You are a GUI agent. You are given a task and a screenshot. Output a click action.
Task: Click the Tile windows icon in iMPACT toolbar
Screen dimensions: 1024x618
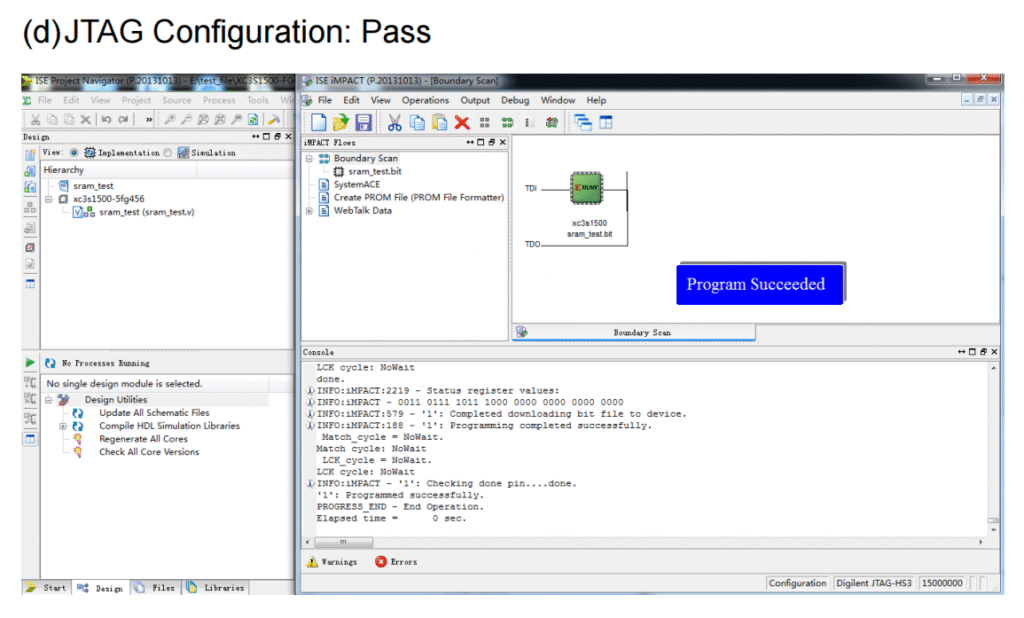coord(606,122)
